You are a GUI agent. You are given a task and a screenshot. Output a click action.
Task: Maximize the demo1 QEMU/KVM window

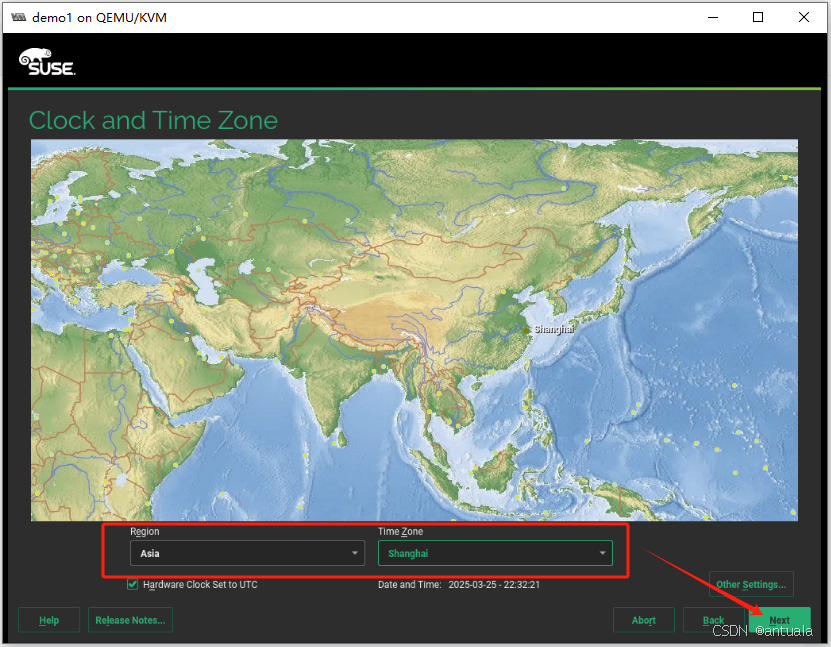click(x=758, y=17)
